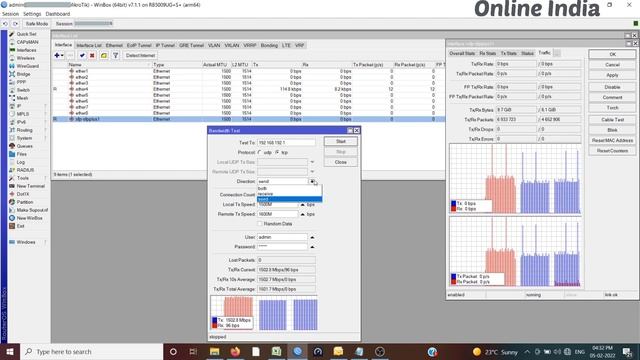The width and height of the screenshot is (640, 360).
Task: Collapse the User field arrow
Action: pos(312,237)
